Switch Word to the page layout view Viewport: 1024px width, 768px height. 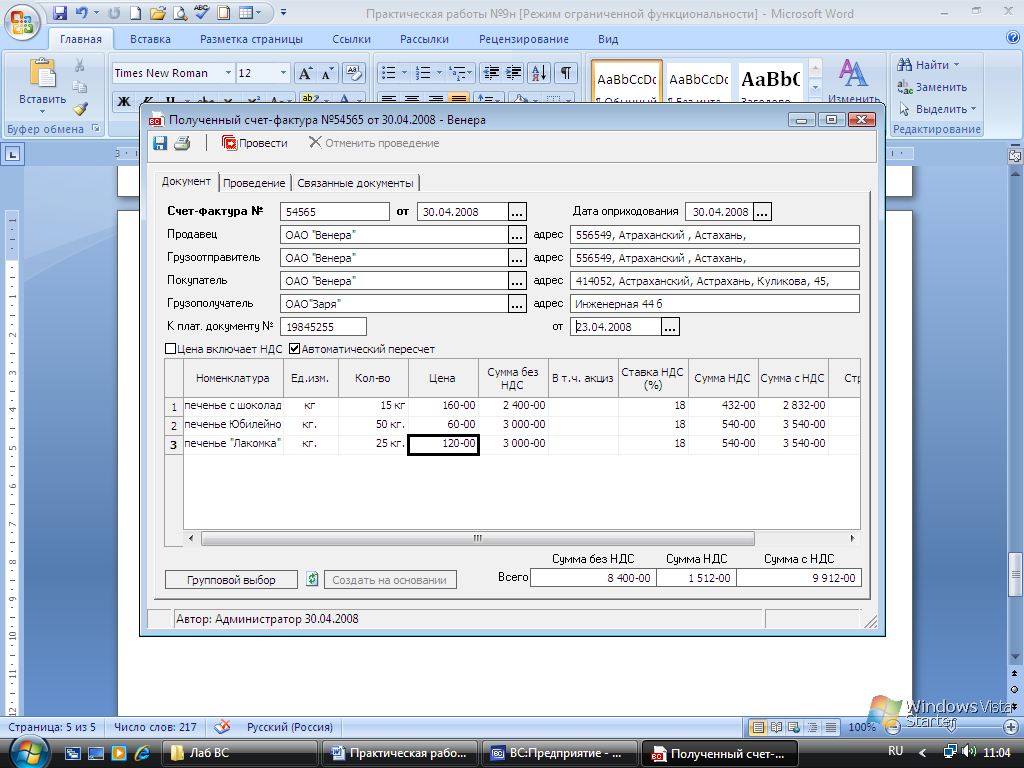click(758, 727)
